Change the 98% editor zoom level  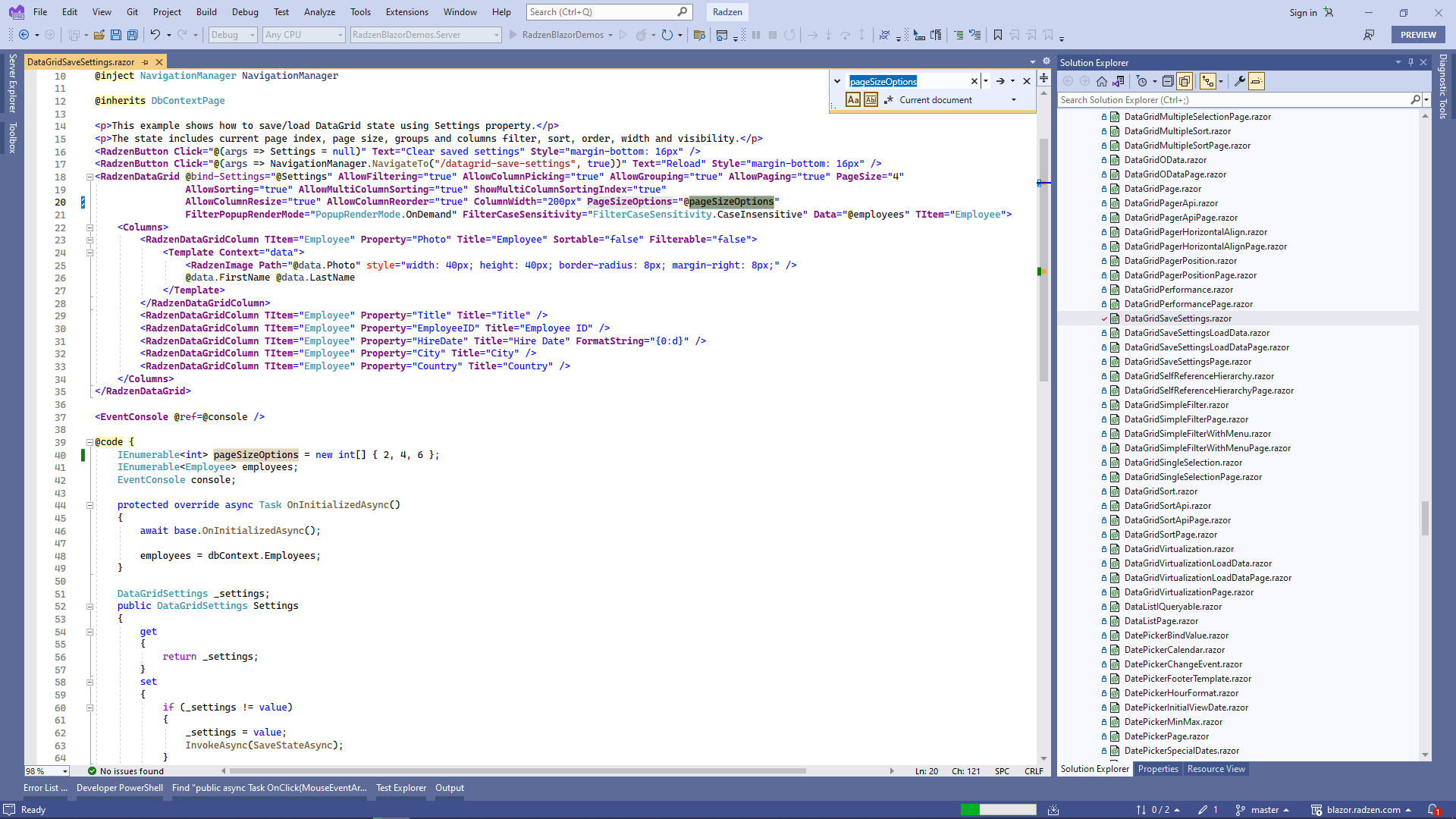tap(45, 770)
